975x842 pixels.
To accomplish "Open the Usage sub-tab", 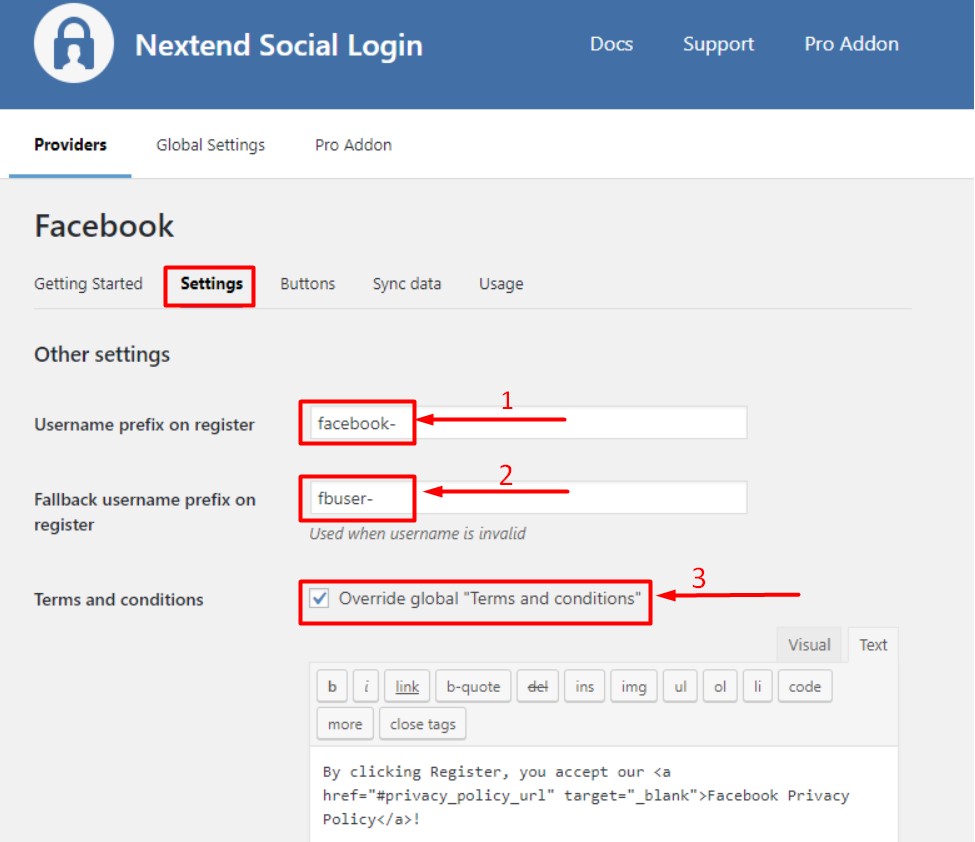I will (x=501, y=284).
